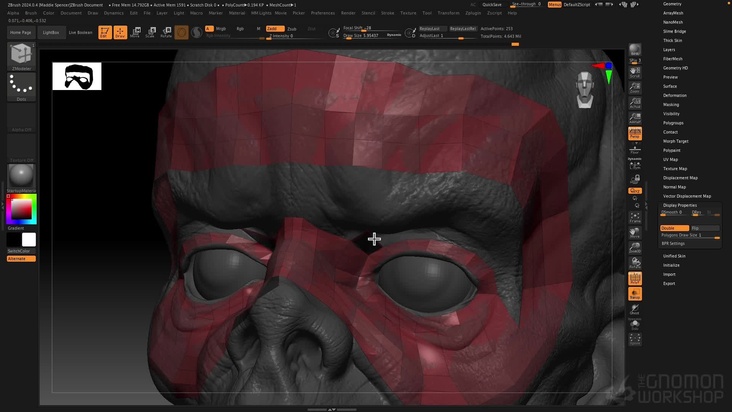Click the AAHalf icon
732x412 pixels.
[x=635, y=118]
